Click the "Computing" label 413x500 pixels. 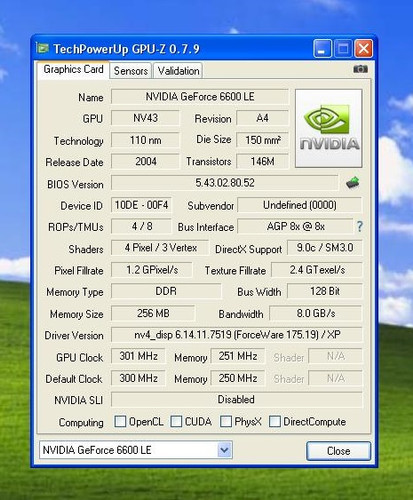point(81,422)
